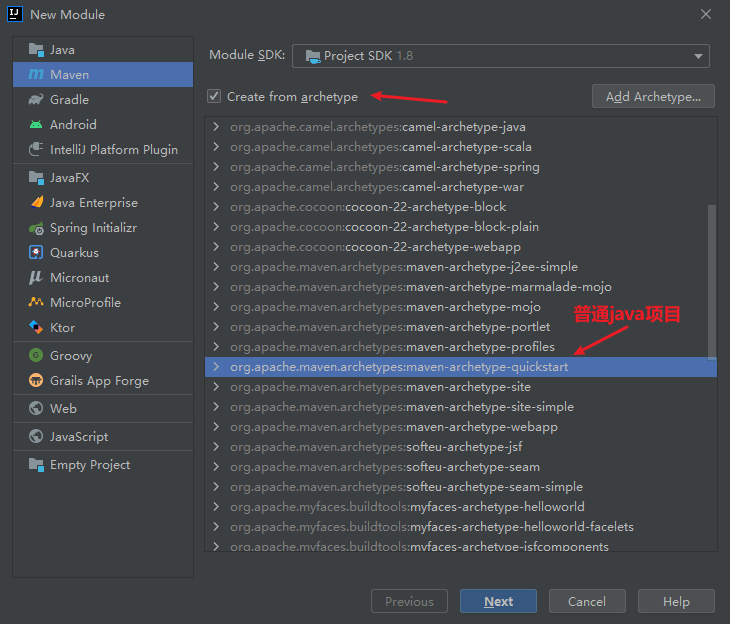Expand maven-archetype-quickstart chevron
730x624 pixels.
216,367
